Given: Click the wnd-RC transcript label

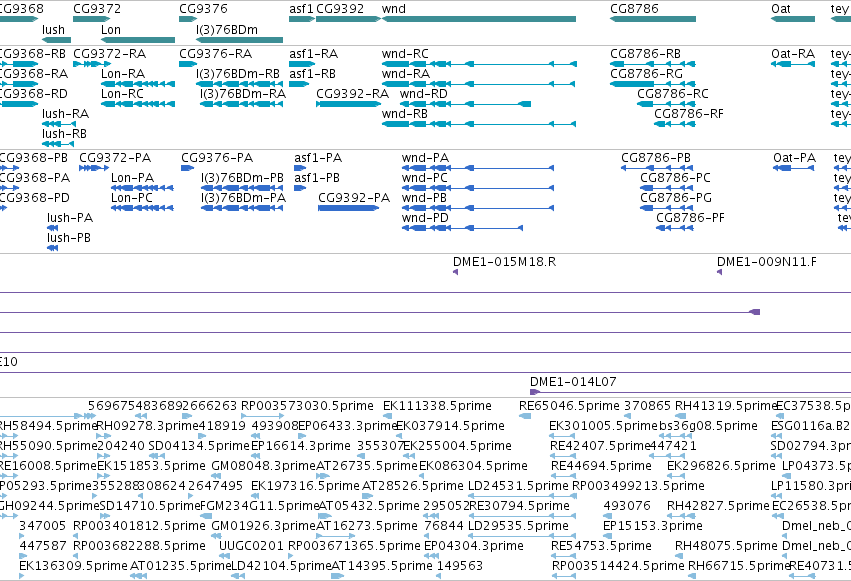Looking at the screenshot, I should (405, 54).
